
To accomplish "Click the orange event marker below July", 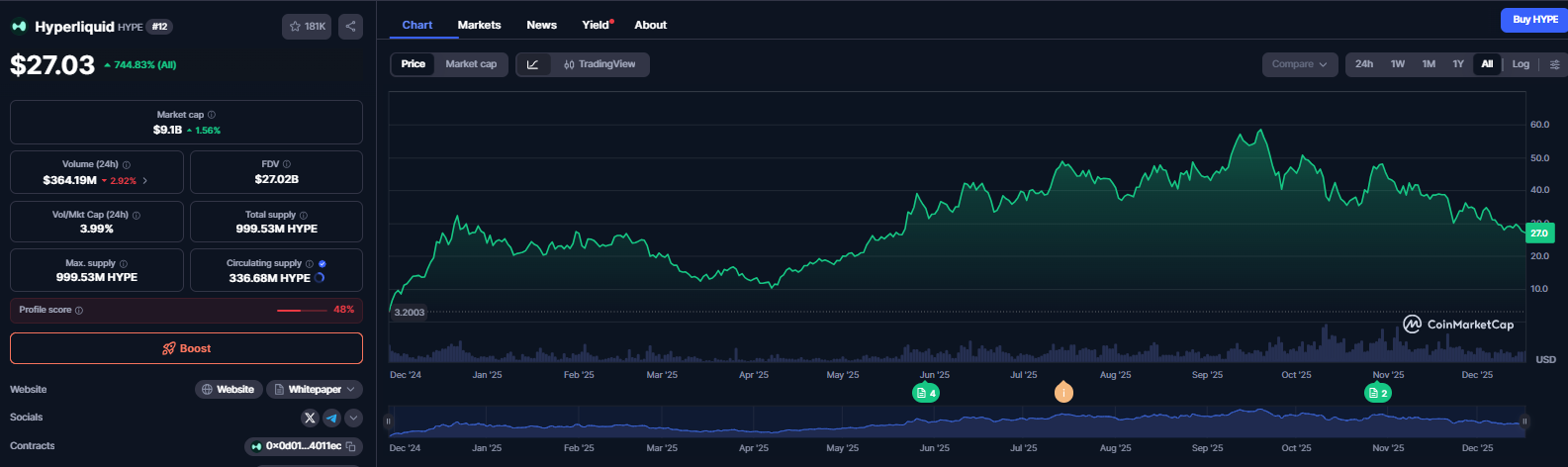I will [x=1063, y=393].
